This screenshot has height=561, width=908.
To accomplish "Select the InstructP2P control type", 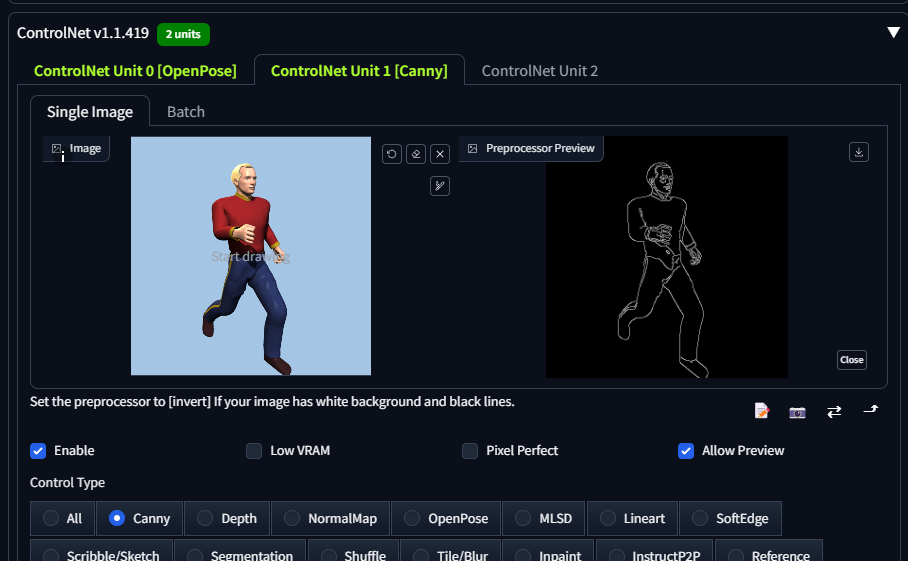I will pos(654,552).
